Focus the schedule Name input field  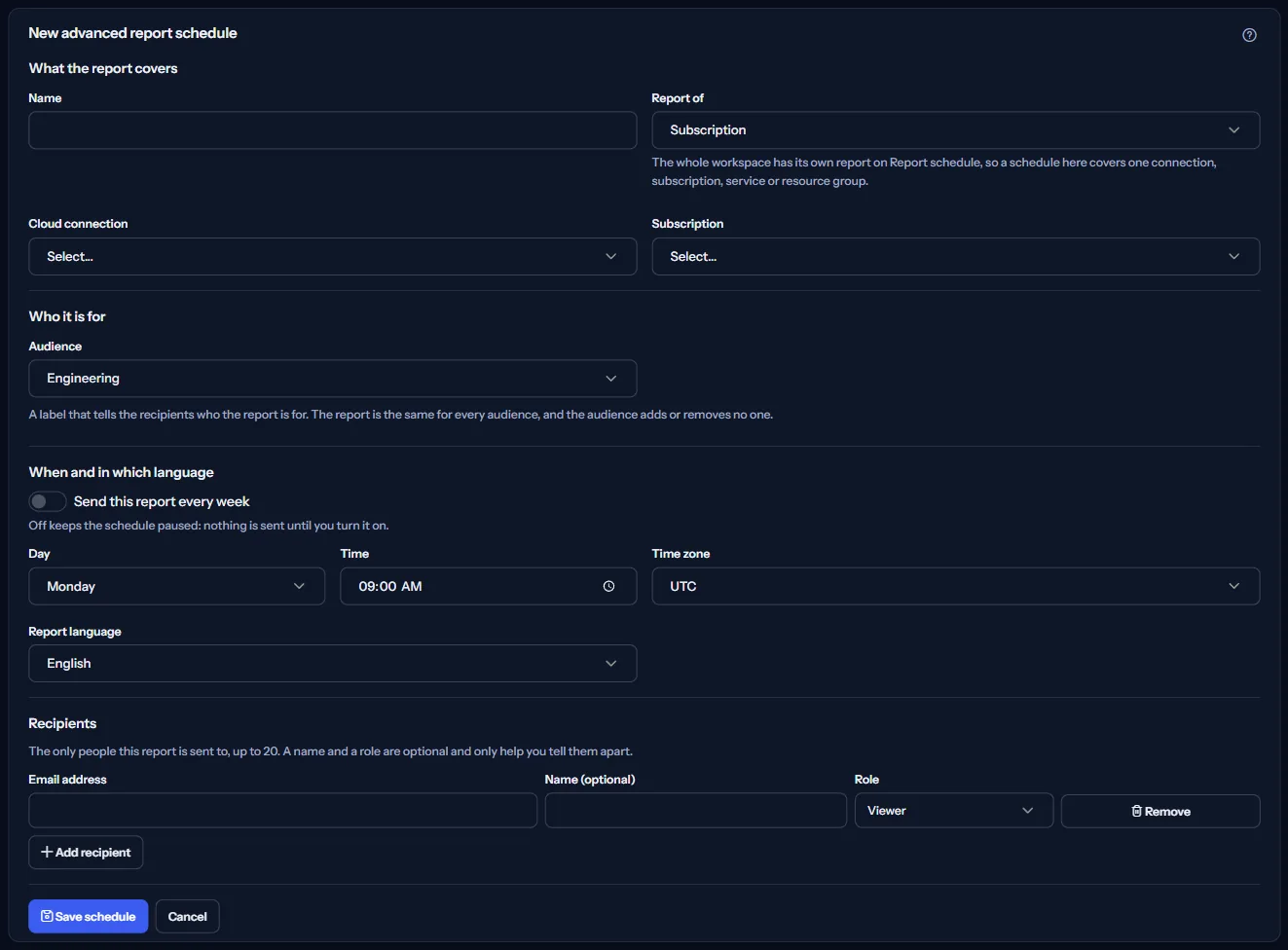pyautogui.click(x=332, y=130)
